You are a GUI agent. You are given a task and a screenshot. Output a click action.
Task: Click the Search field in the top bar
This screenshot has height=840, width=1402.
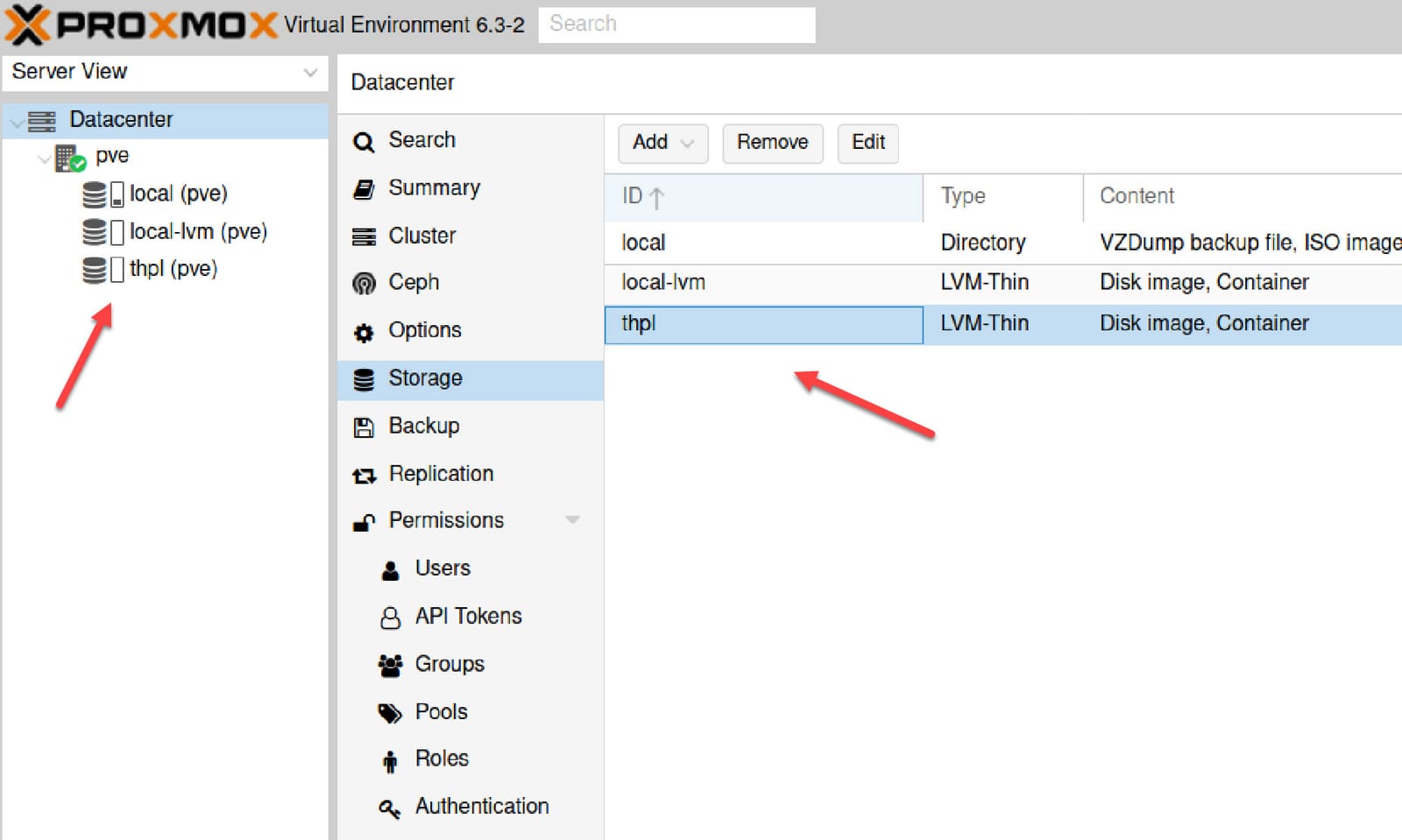pyautogui.click(x=676, y=24)
